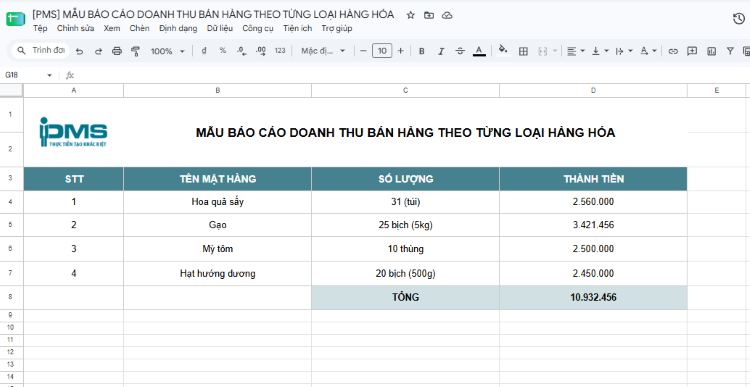Select the THÀNH TIỀN header cell
The width and height of the screenshot is (750, 387).
pyautogui.click(x=594, y=179)
